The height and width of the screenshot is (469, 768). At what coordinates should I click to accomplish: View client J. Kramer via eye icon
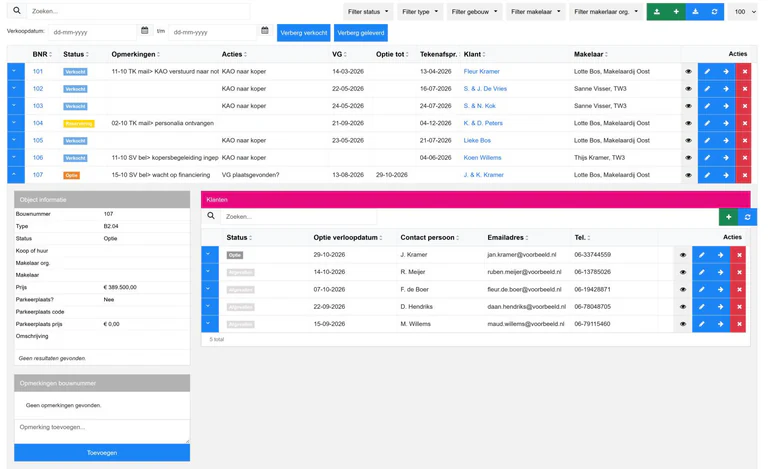[683, 255]
